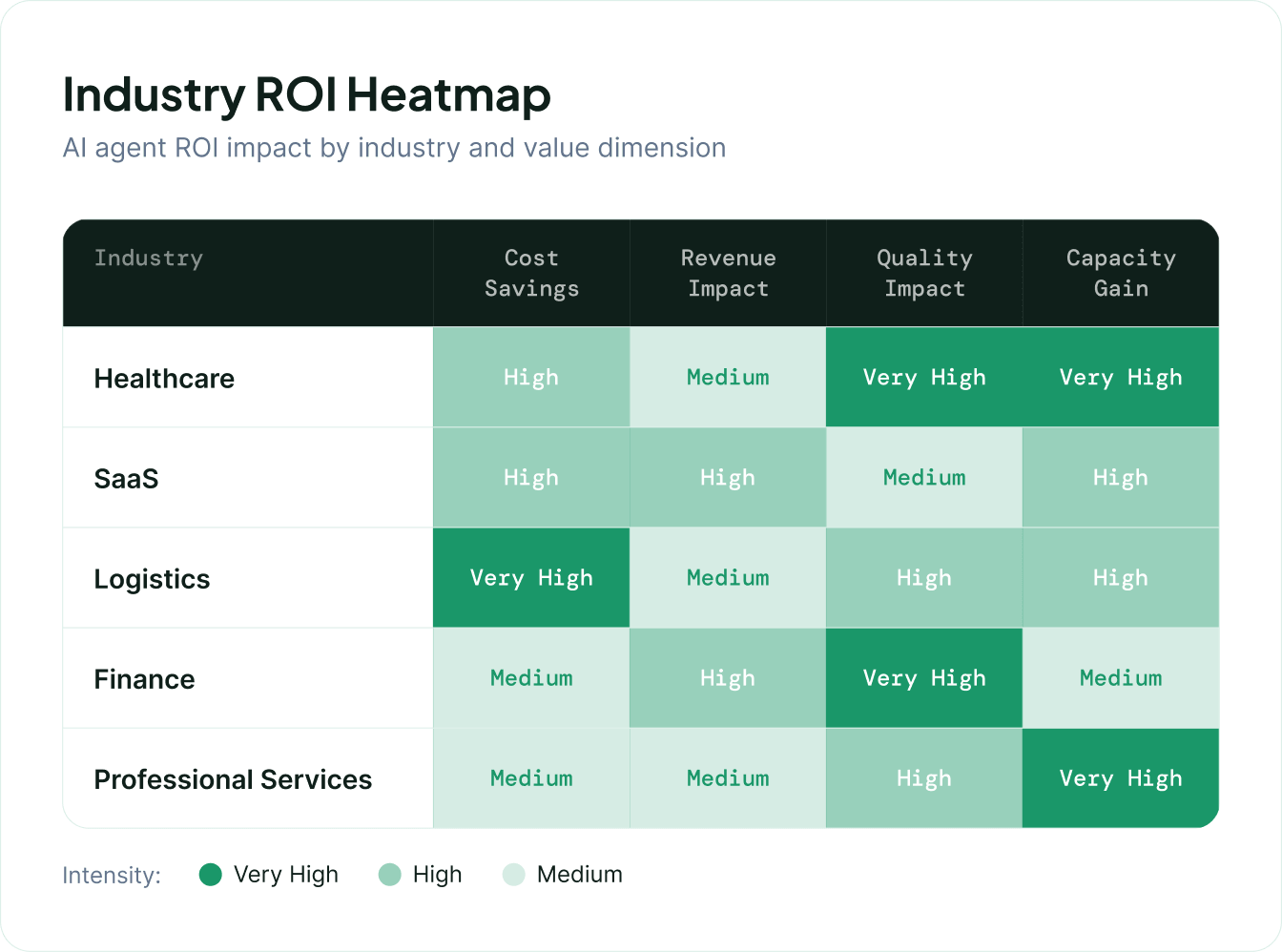Click Healthcare Quality Impact Very High cell

(x=924, y=377)
